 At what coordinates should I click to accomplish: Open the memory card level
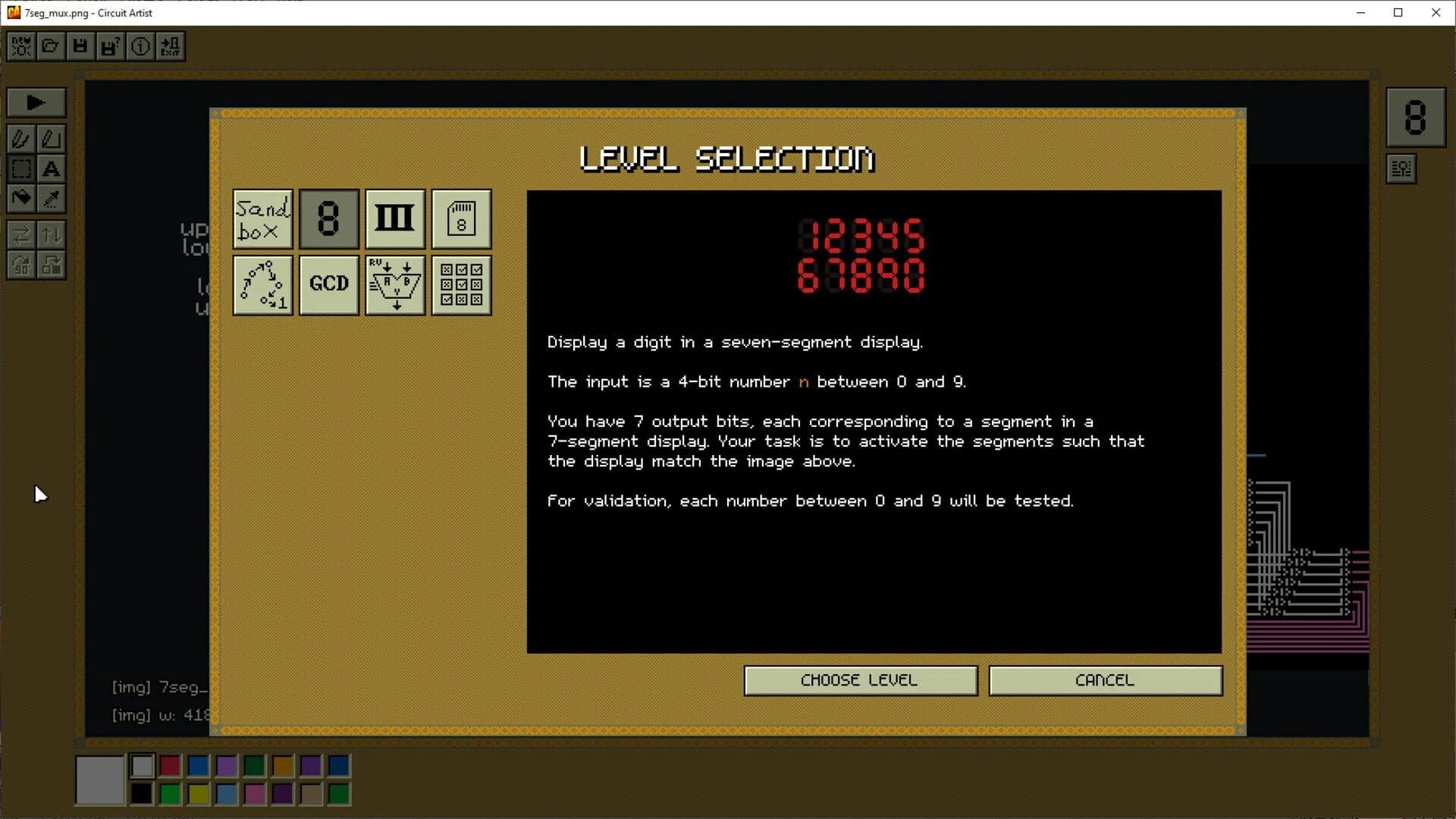click(461, 219)
